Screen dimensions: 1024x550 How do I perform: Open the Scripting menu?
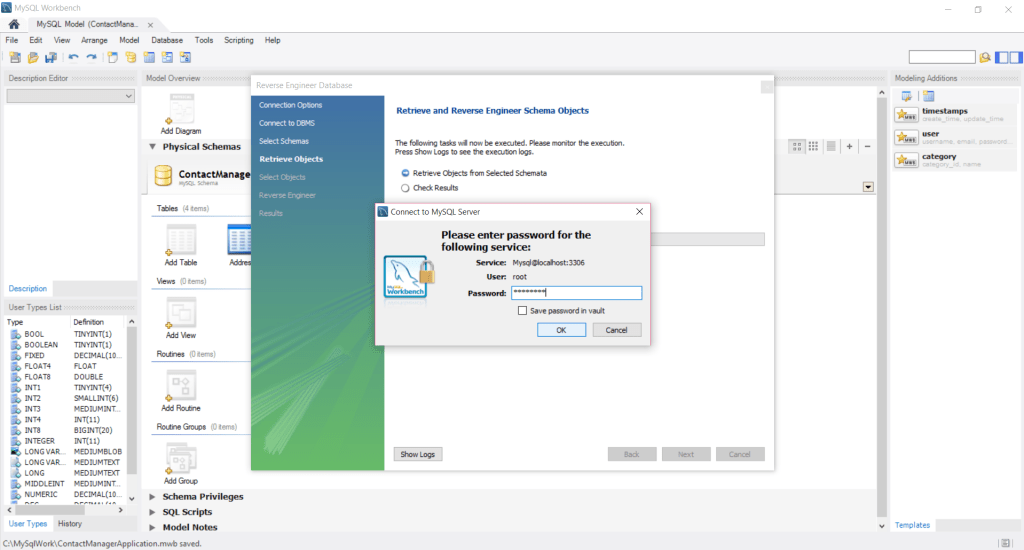pos(239,40)
